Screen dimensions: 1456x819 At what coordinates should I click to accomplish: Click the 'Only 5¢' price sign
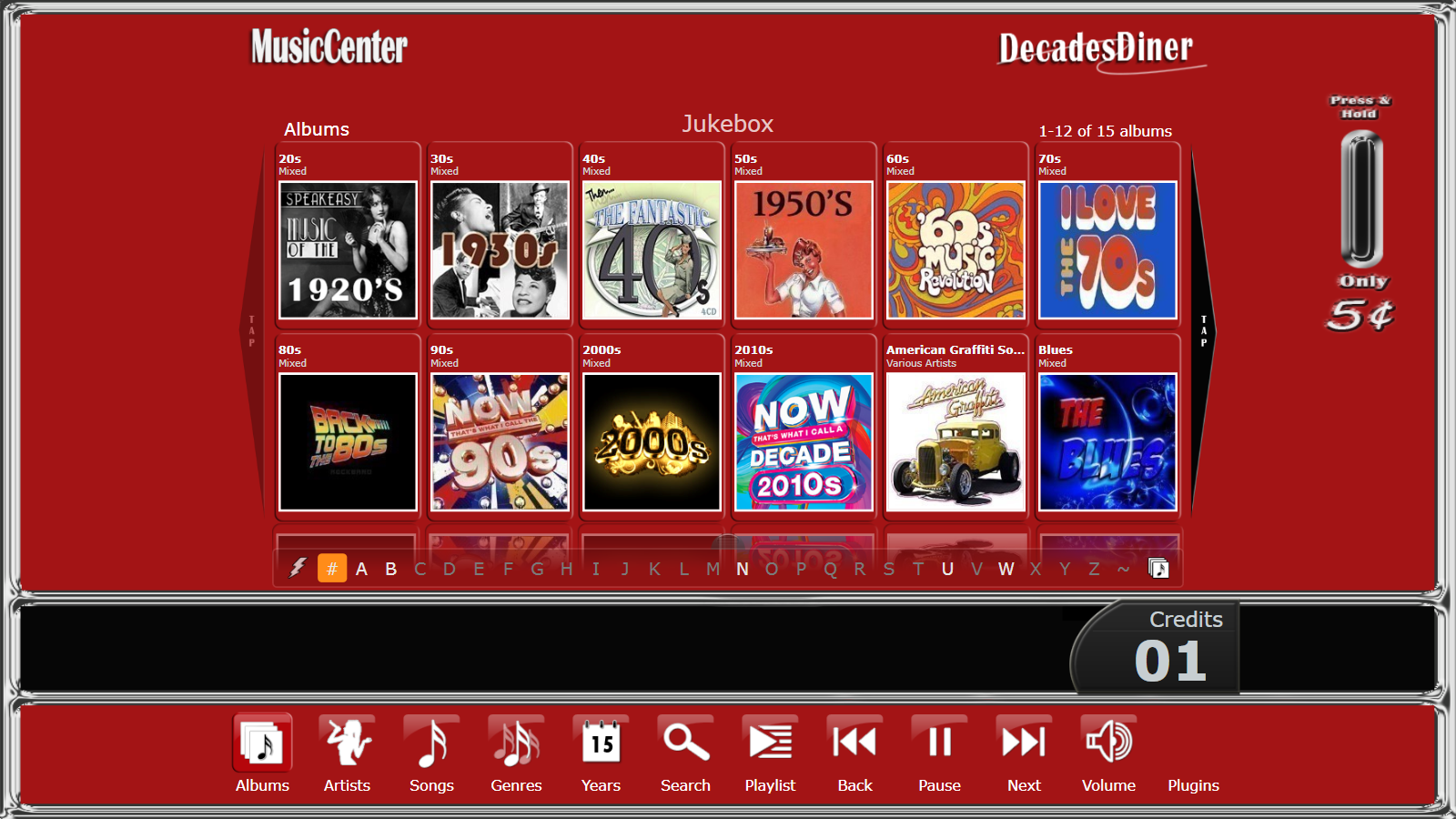pyautogui.click(x=1361, y=303)
